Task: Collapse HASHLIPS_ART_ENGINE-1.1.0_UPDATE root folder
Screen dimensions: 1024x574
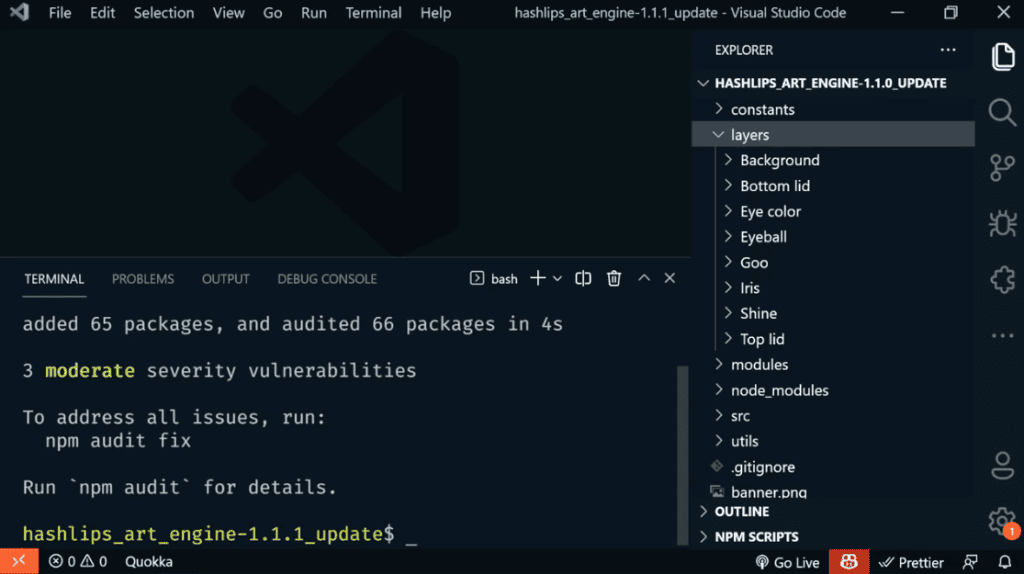Action: point(703,83)
